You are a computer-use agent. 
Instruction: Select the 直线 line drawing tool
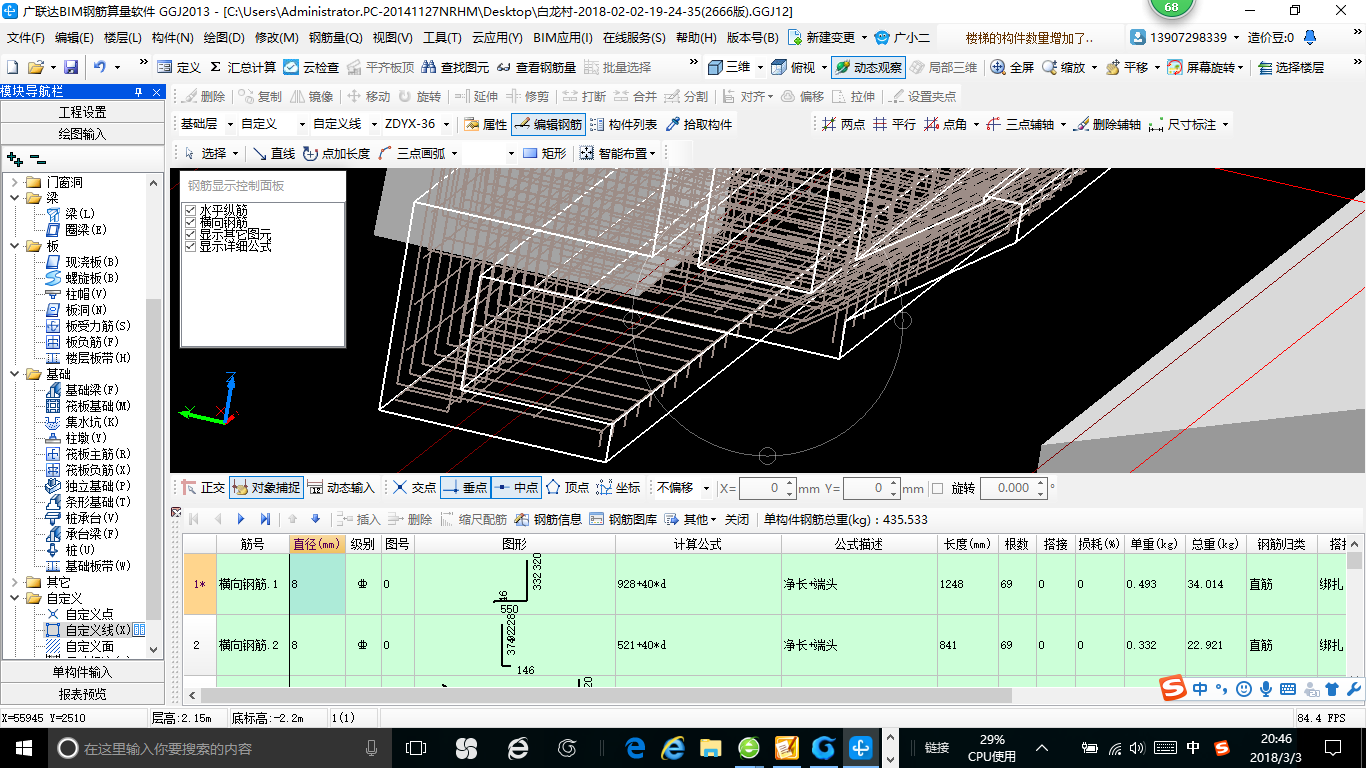click(x=273, y=153)
